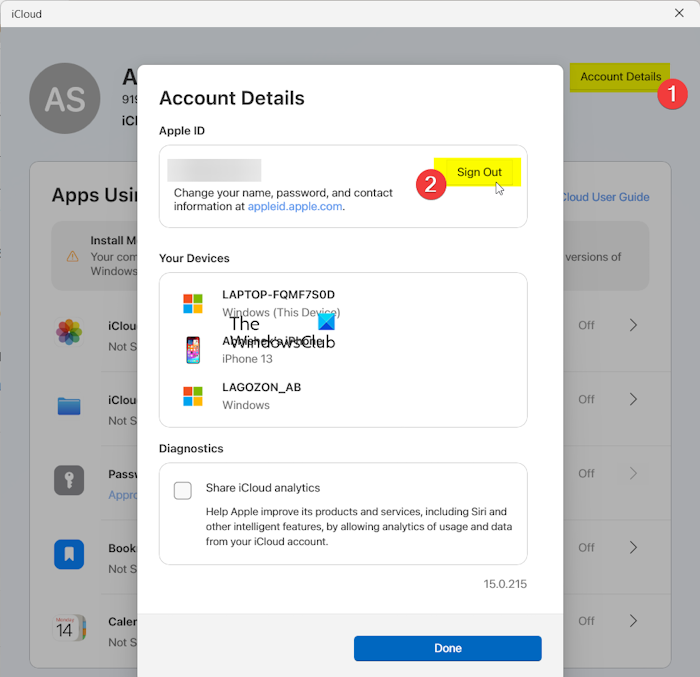This screenshot has width=700, height=677.
Task: Close the iCloud window
Action: [679, 13]
